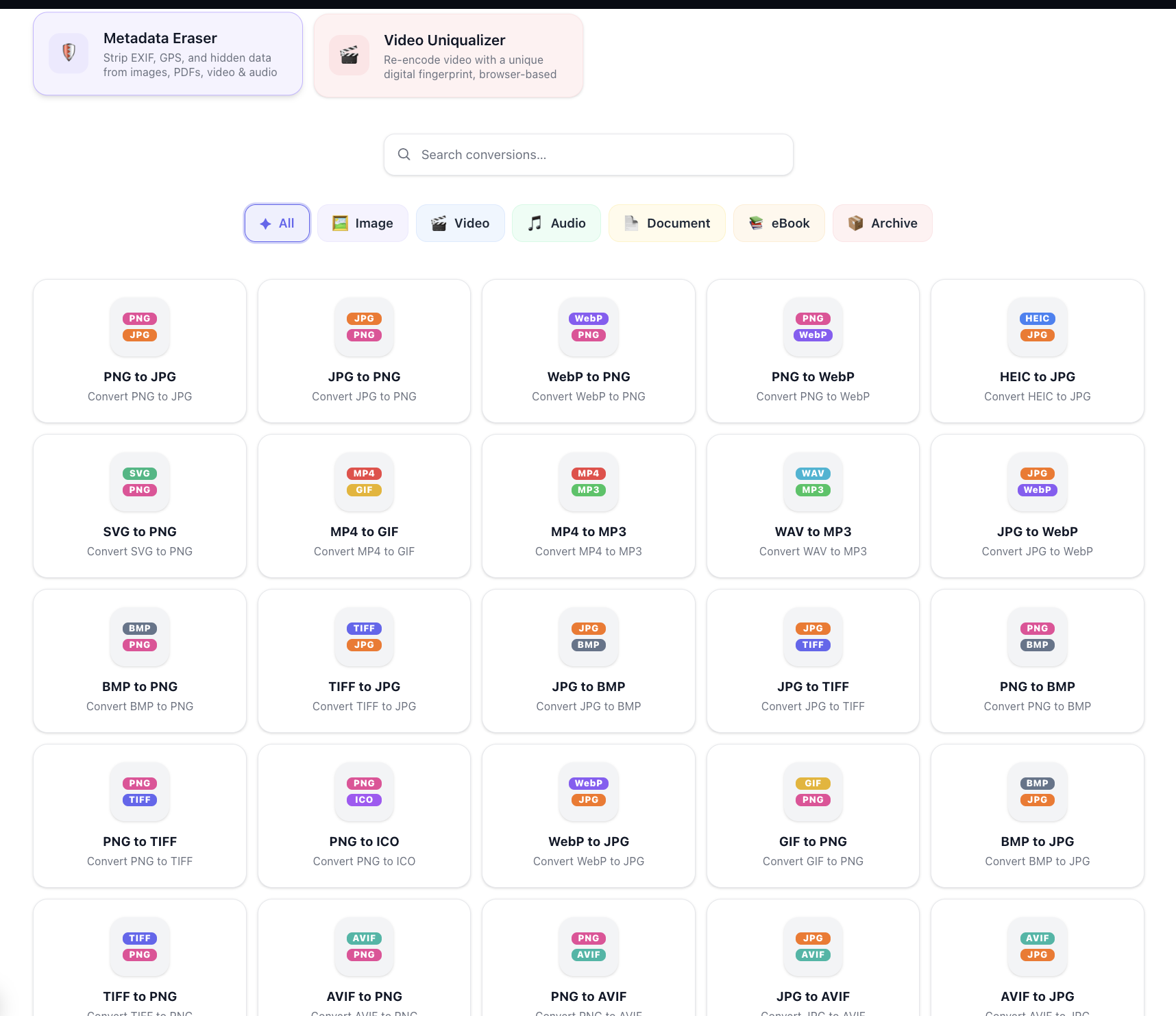Select the All category filter

(277, 223)
